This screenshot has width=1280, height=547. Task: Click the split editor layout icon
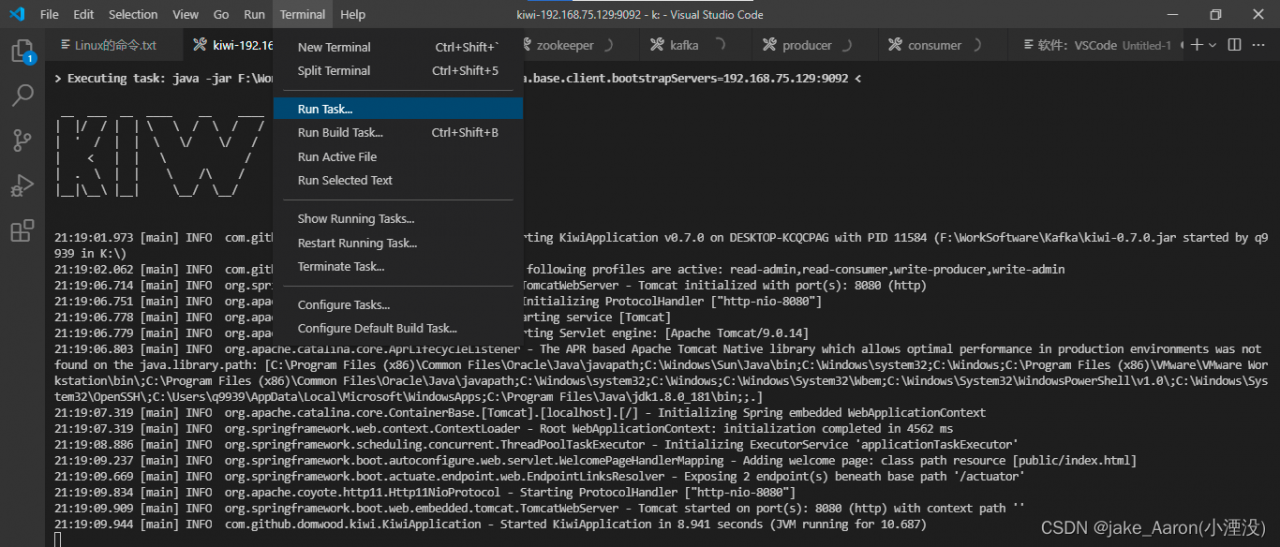point(1234,45)
